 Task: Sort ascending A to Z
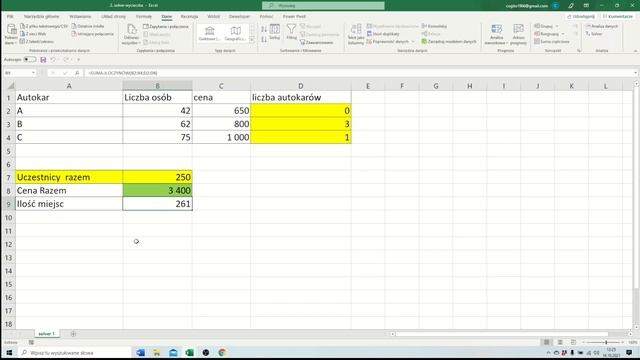tap(264, 29)
